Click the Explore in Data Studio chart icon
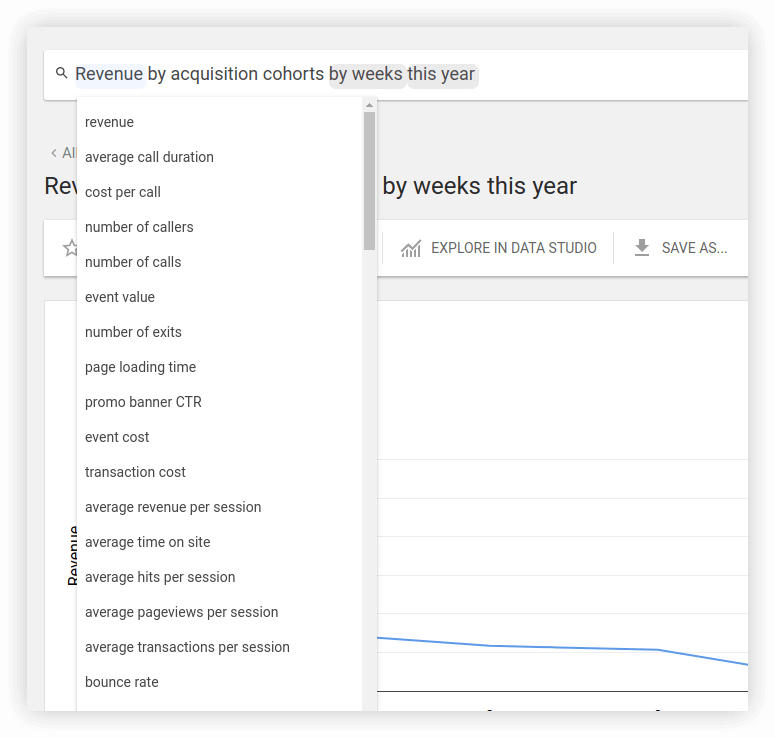 click(x=411, y=248)
